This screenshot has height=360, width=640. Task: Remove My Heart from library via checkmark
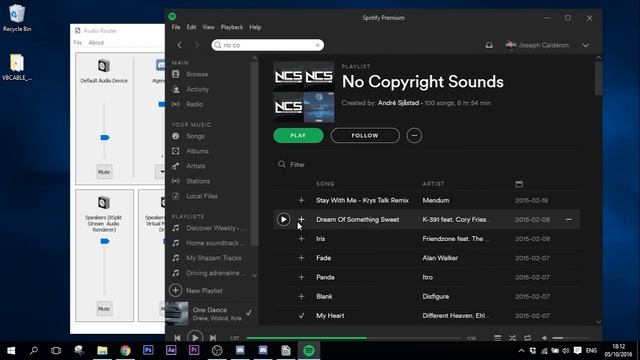301,316
